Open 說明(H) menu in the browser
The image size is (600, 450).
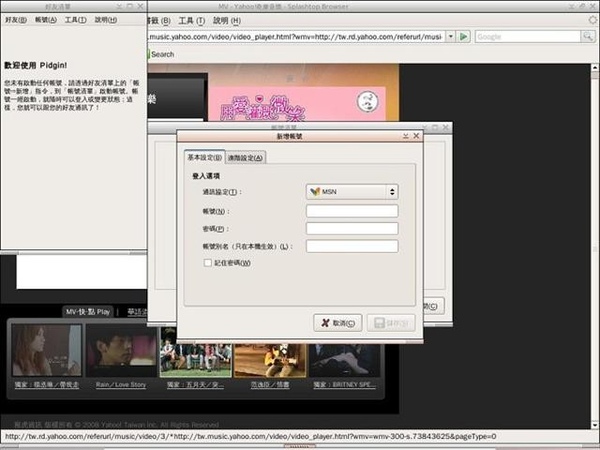(227, 21)
